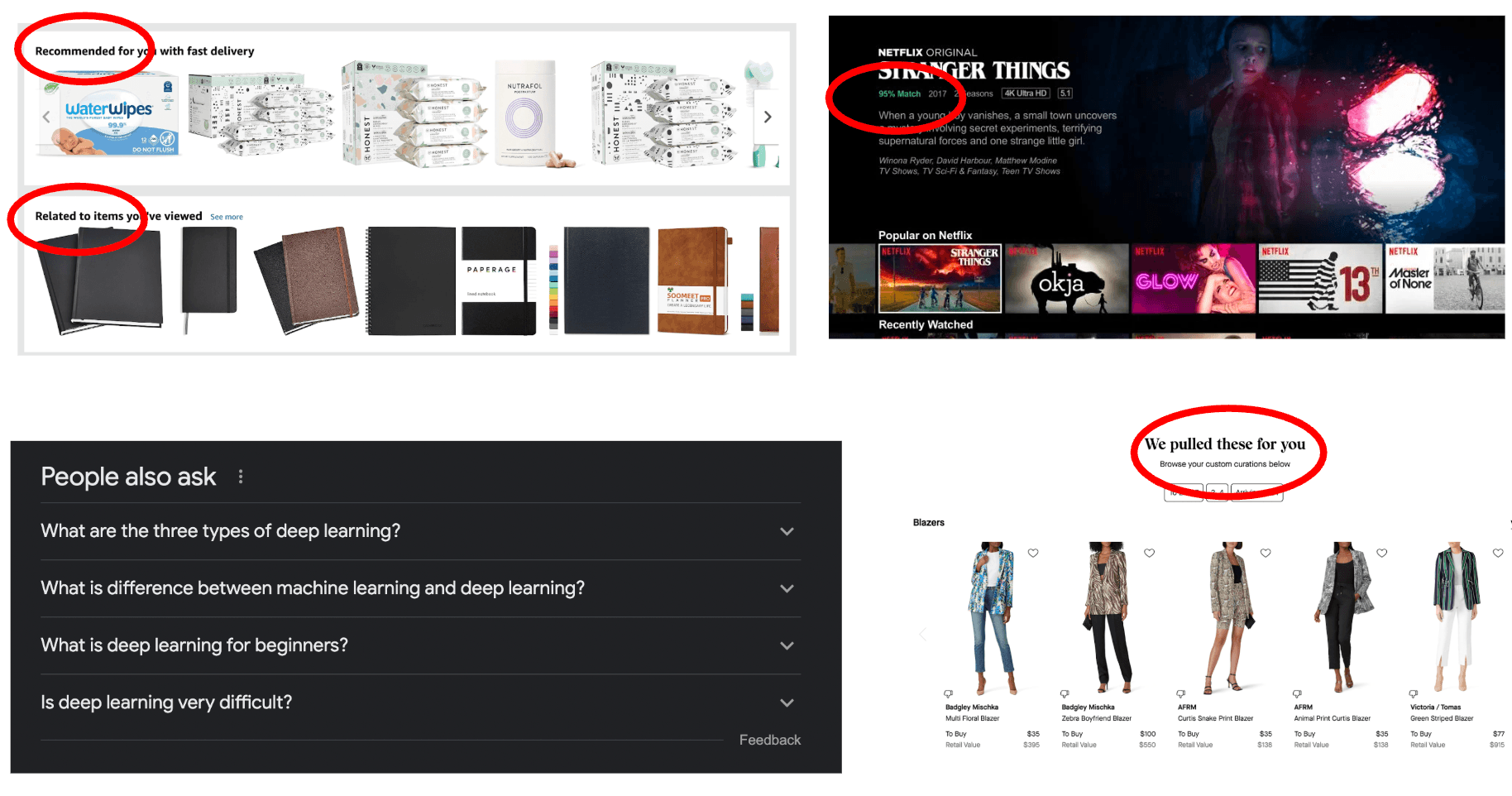This screenshot has width=1512, height=796.
Task: Click the Amazon carousel previous arrow
Action: click(x=46, y=117)
